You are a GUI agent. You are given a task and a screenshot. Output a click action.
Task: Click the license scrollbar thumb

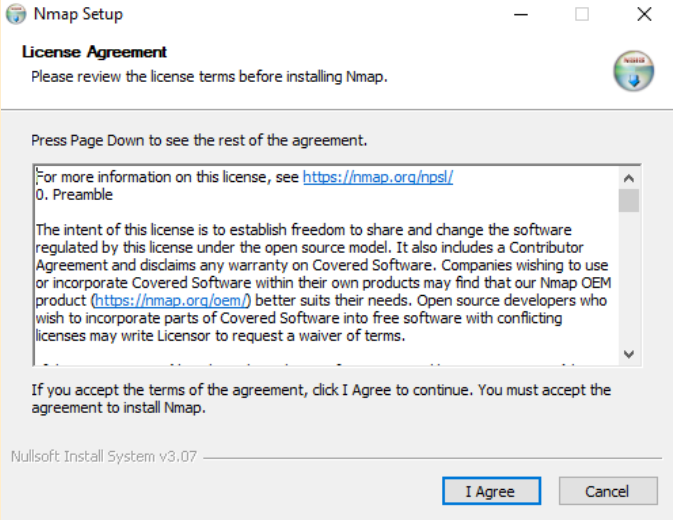click(629, 200)
